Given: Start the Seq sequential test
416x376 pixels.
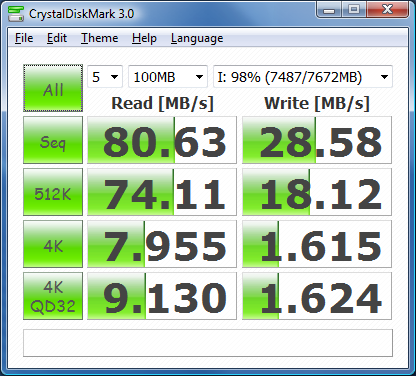Looking at the screenshot, I should point(53,140).
